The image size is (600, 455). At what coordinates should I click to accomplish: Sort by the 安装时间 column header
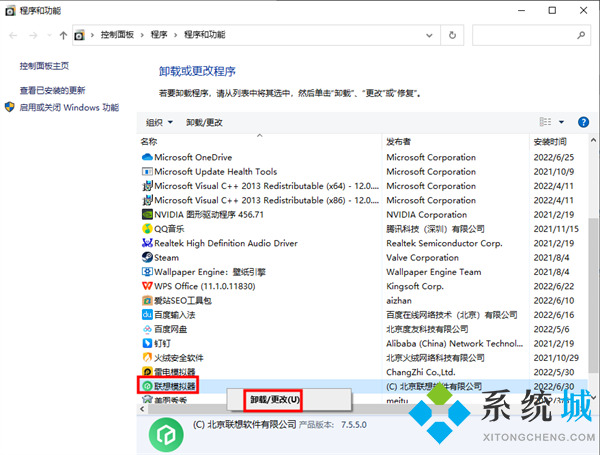[550, 142]
